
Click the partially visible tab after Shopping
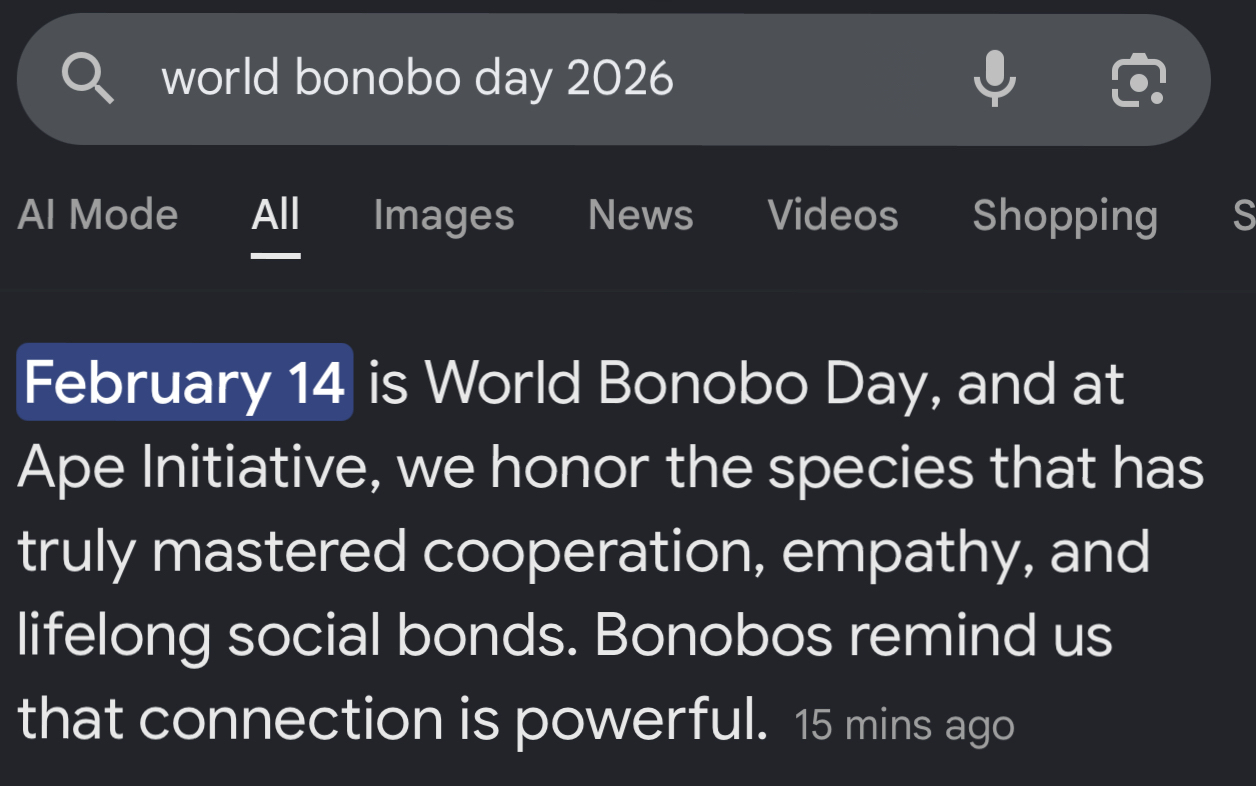pyautogui.click(x=1243, y=215)
